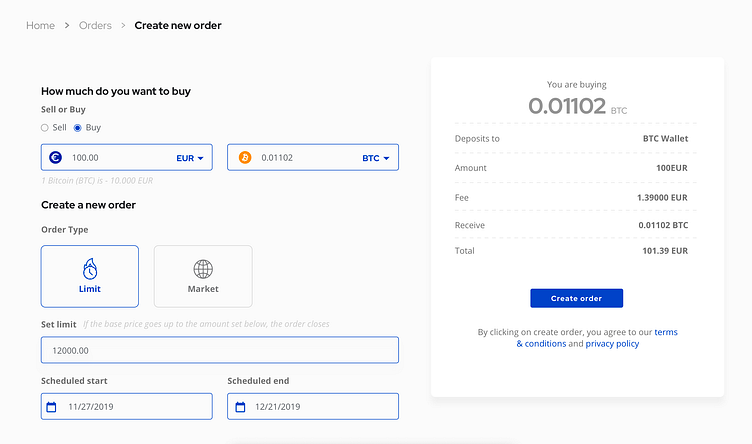This screenshot has width=752, height=444.
Task: Open the terms & conditions link
Action: (597, 338)
